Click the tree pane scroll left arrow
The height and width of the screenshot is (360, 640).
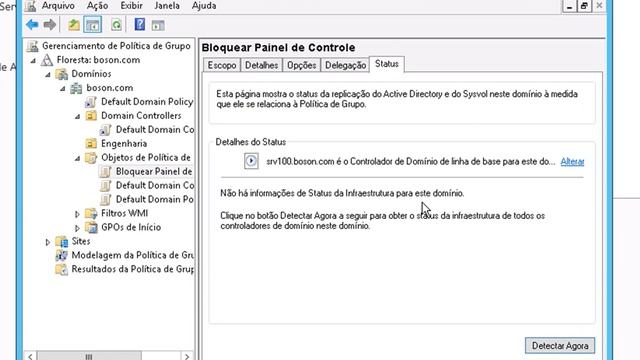click(31, 356)
